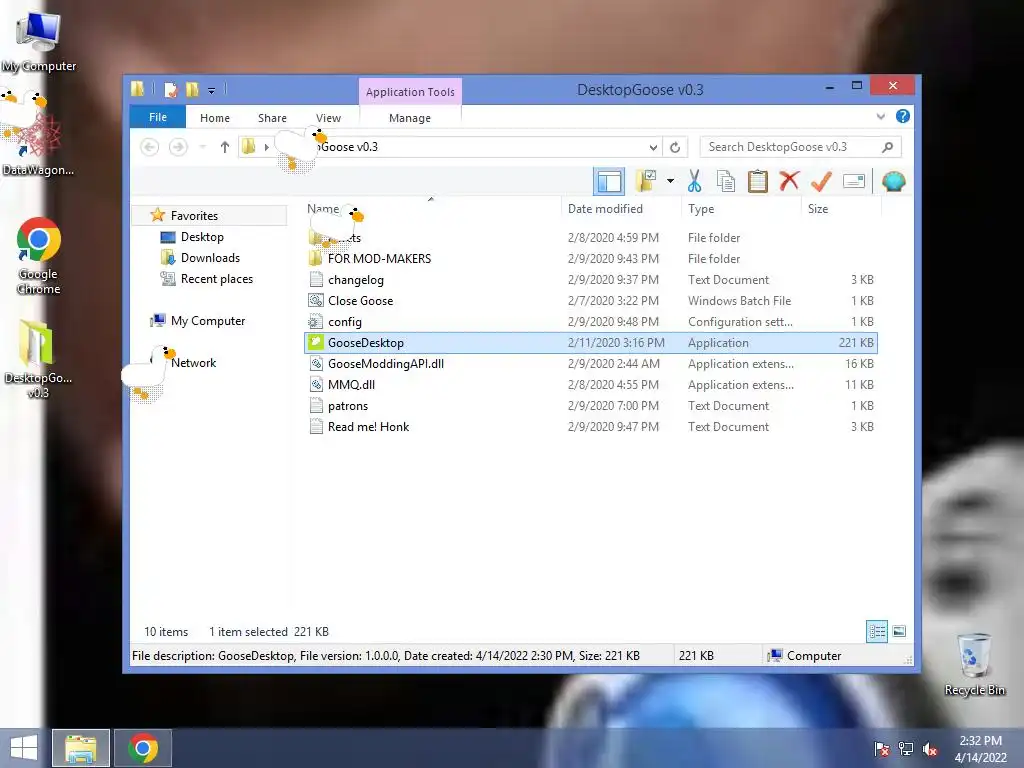Sort by the Date modified column
The image size is (1024, 768).
tap(605, 209)
